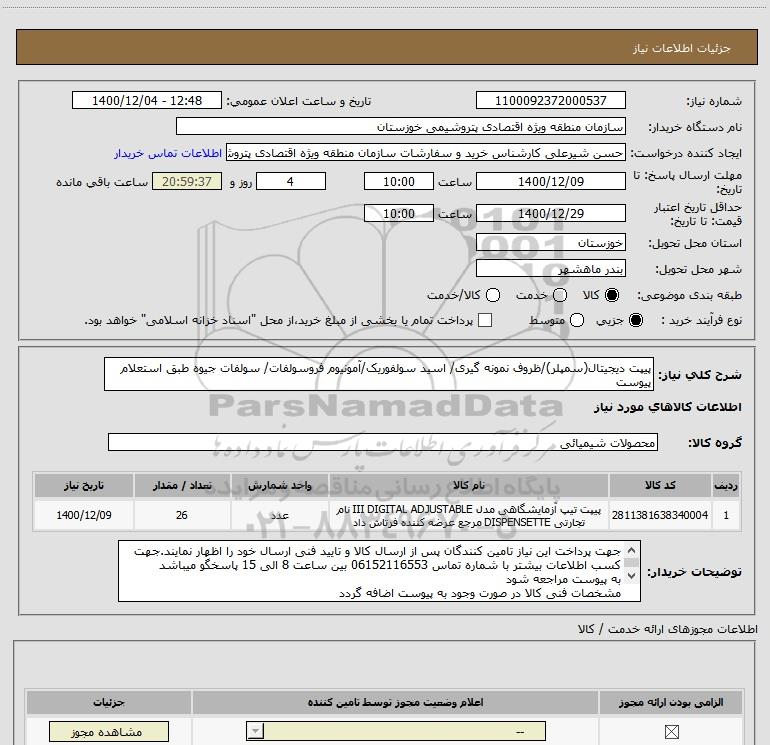Click the request creator field
Image resolution: width=770 pixels, height=745 pixels.
[426, 153]
